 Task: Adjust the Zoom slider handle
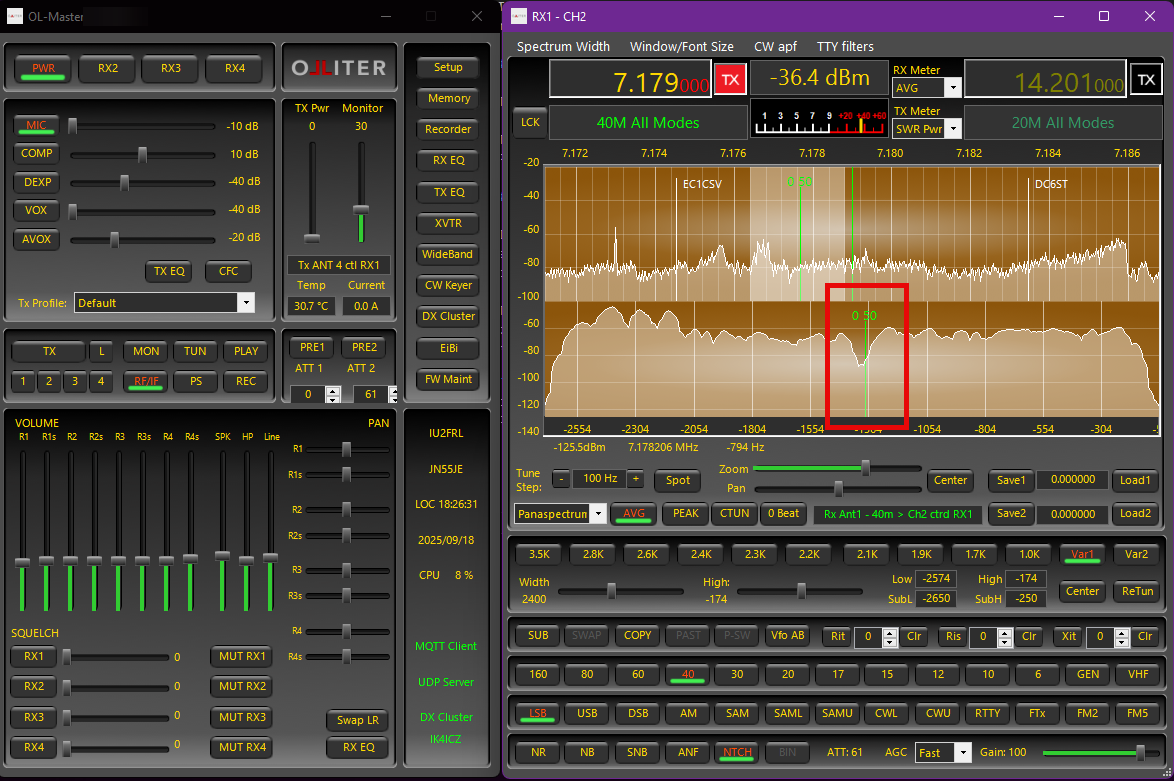(x=865, y=467)
